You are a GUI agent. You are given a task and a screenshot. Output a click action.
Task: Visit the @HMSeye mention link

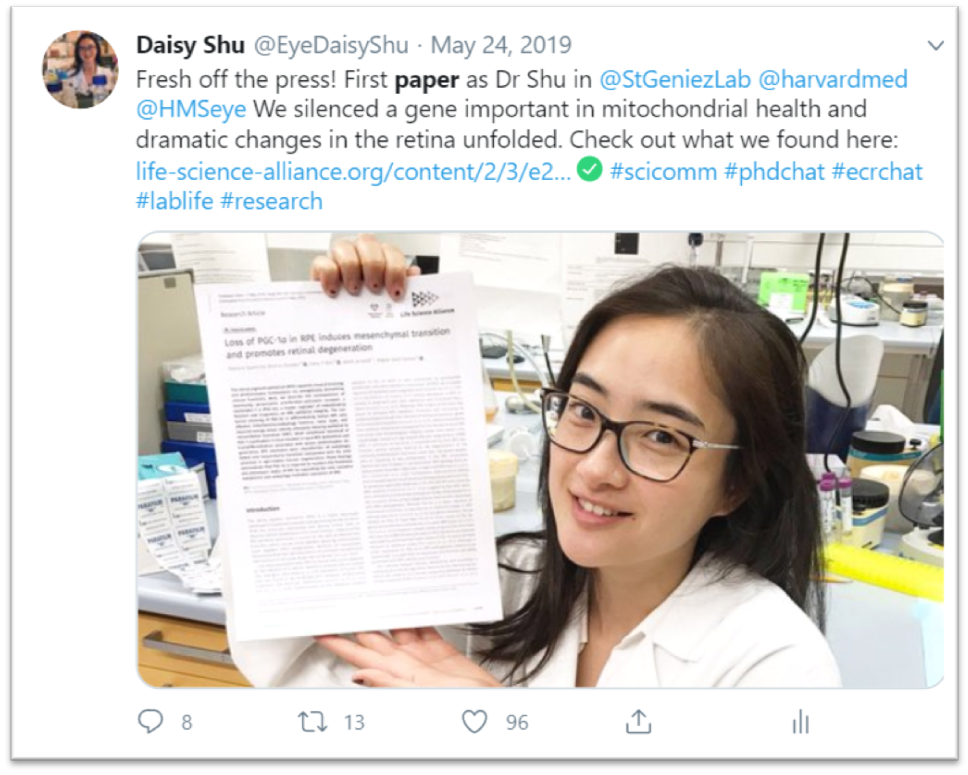tap(191, 109)
